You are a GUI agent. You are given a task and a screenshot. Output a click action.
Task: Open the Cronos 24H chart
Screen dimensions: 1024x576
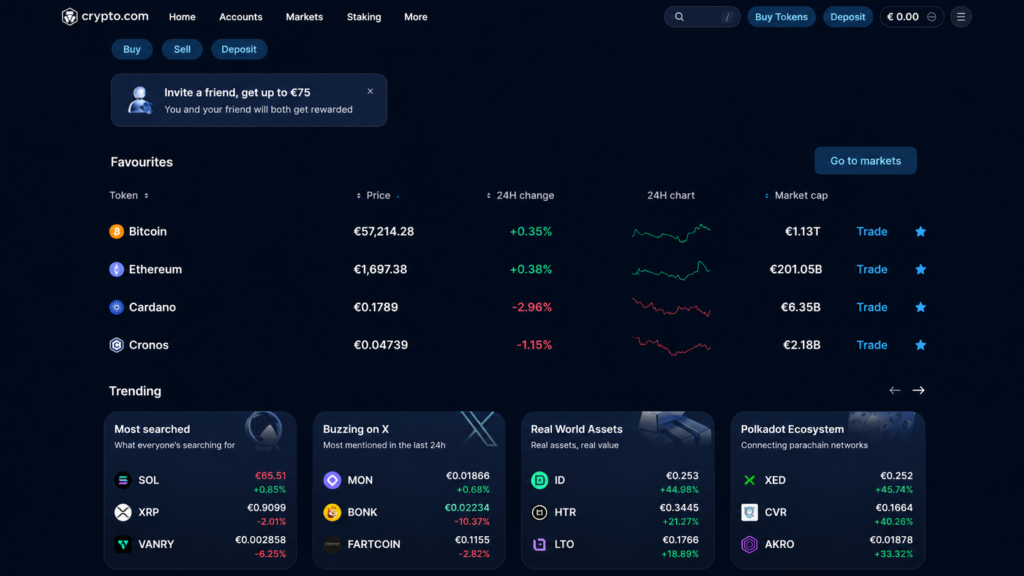point(671,345)
